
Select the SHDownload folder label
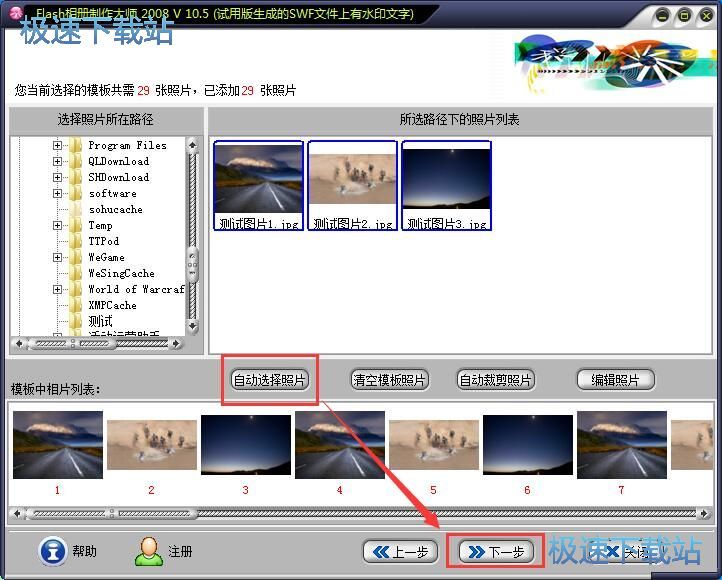pos(118,178)
